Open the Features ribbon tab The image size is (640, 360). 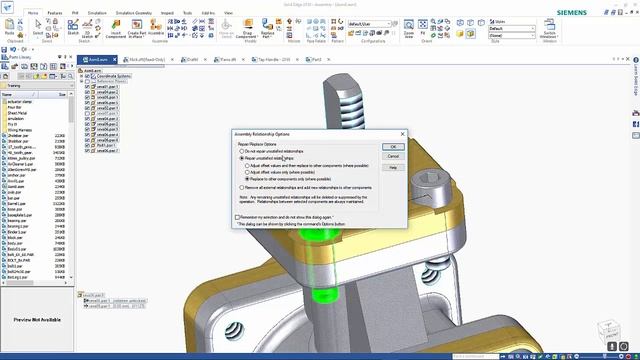coord(55,13)
